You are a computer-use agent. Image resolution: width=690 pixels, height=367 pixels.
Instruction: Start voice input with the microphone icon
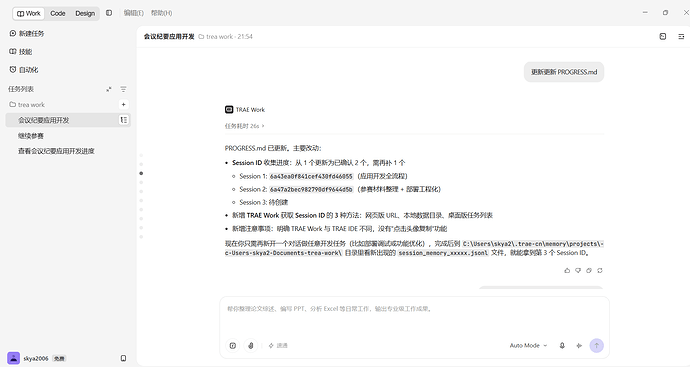click(562, 345)
